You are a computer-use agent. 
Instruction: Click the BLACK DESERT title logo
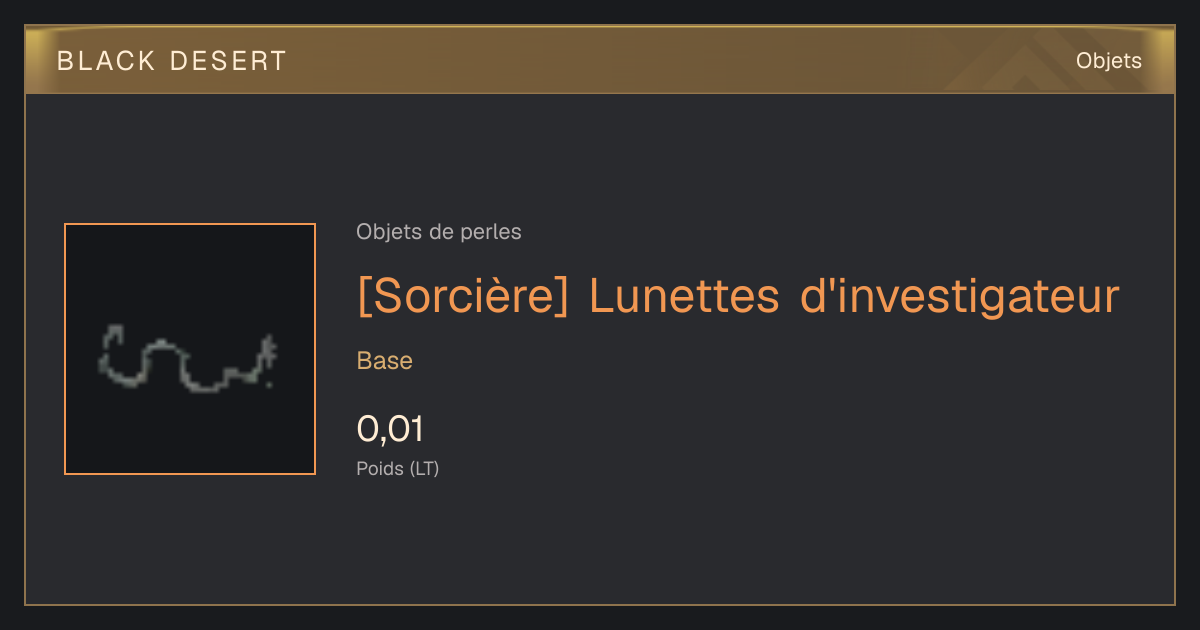tap(172, 61)
